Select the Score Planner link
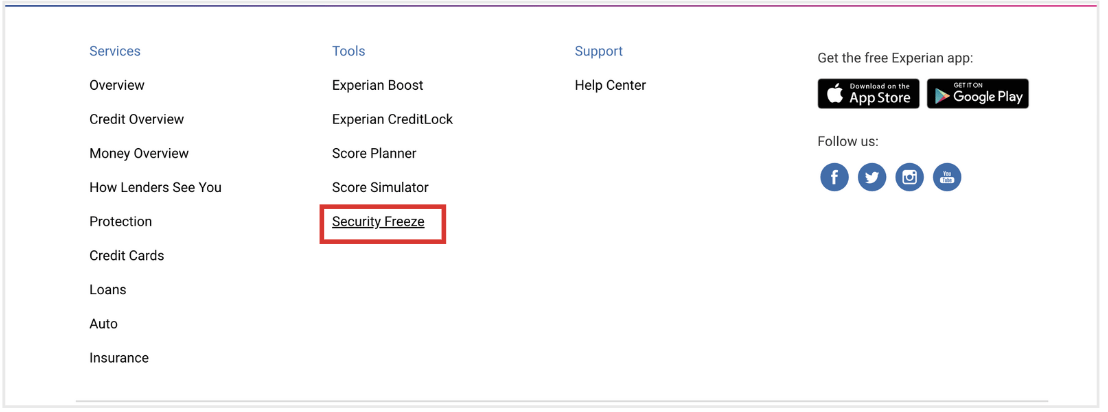 tap(374, 153)
